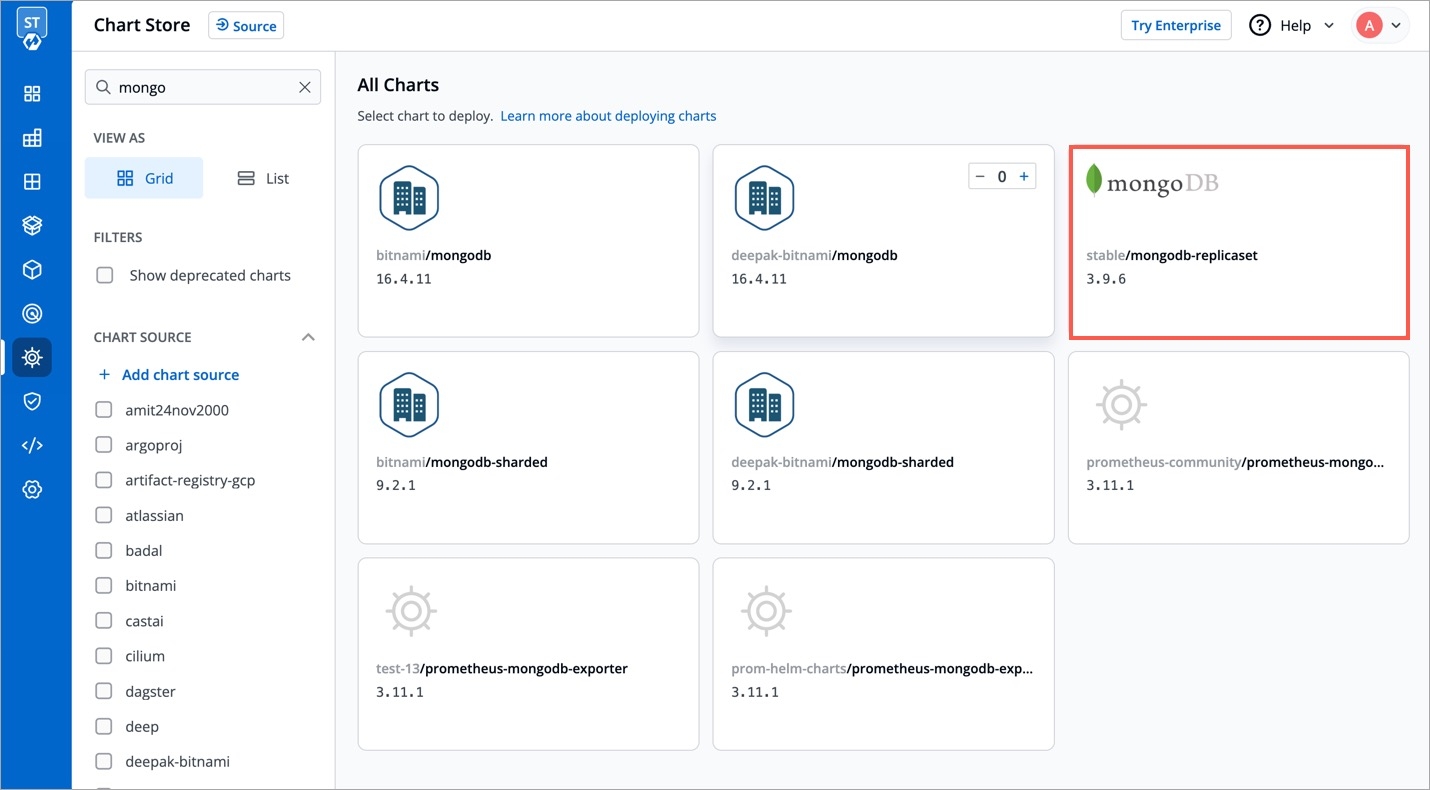Click the MongoDB logo on the mongodb-replicaset card
1430x790 pixels.
(x=1152, y=181)
